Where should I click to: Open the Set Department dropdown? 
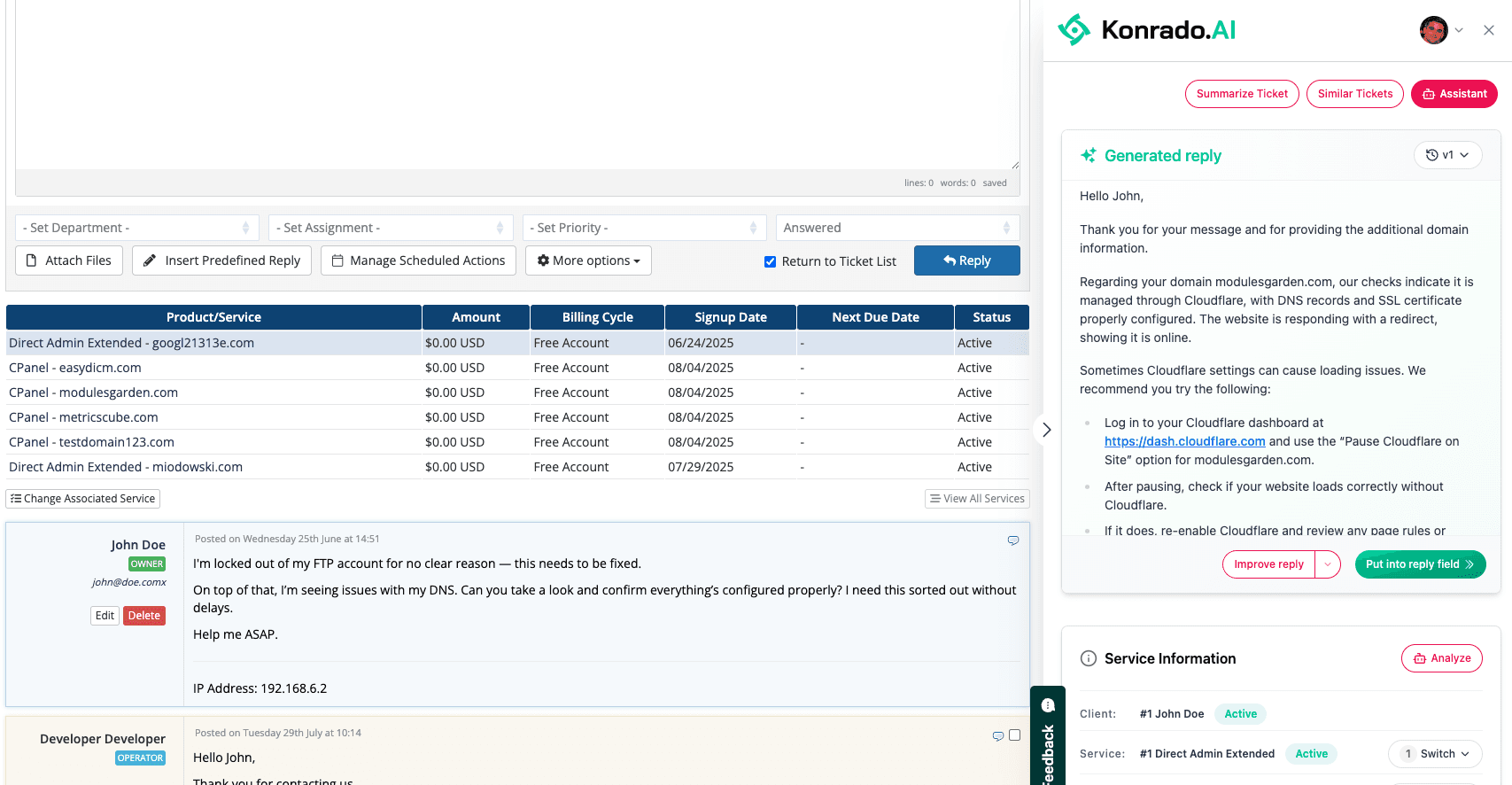click(x=137, y=228)
